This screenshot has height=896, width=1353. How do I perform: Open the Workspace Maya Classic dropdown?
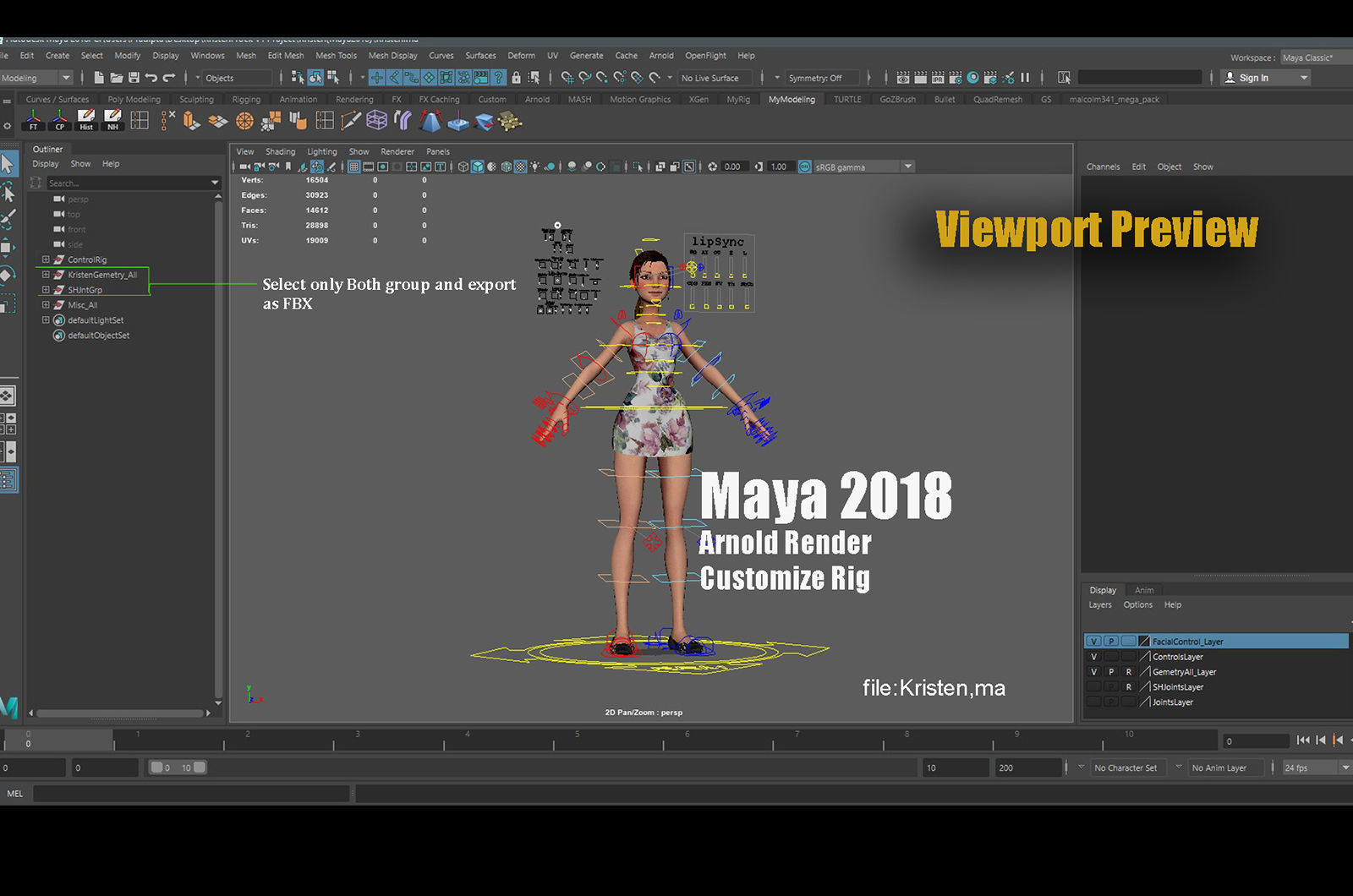tap(1316, 57)
